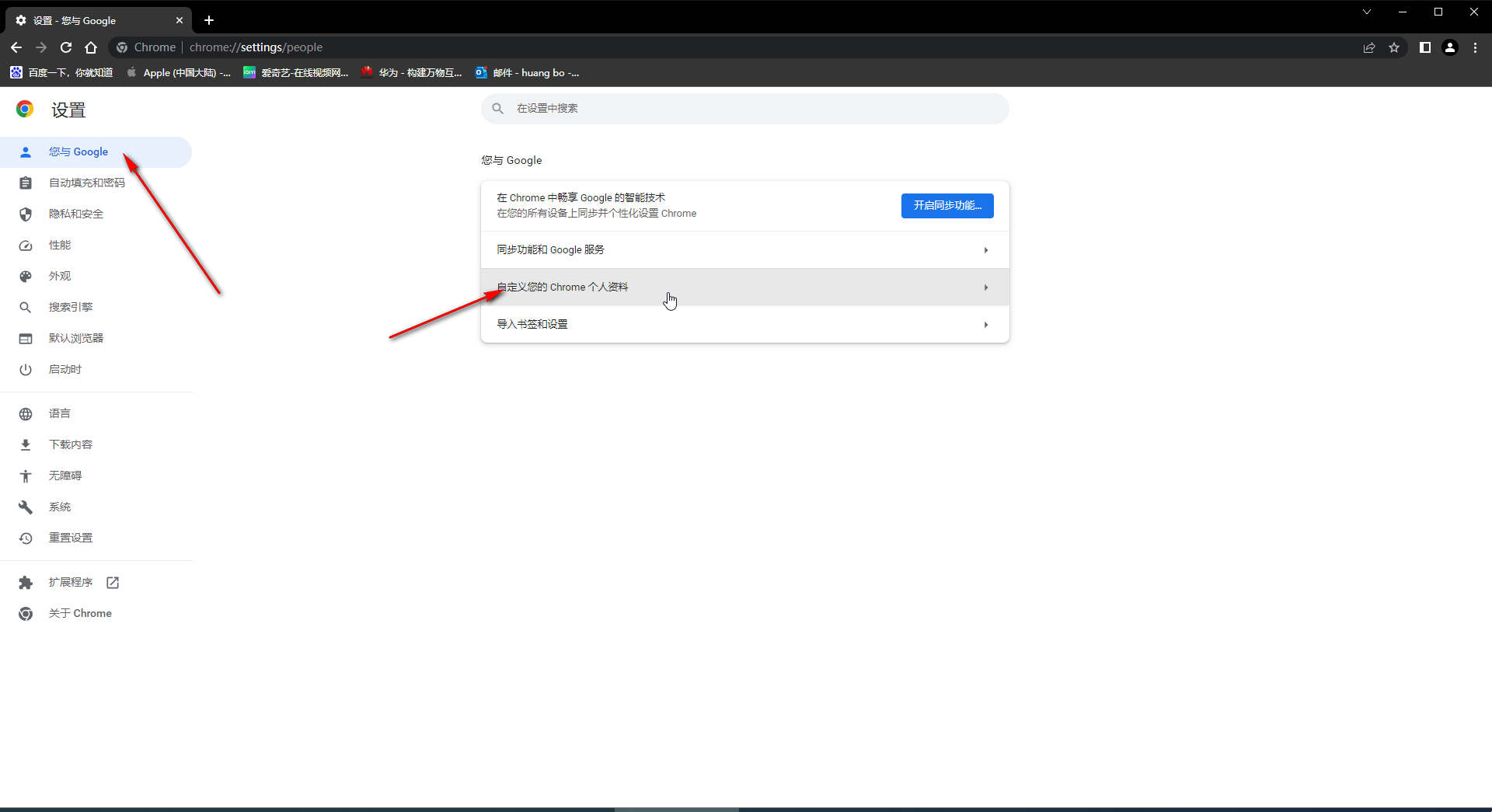Open the 邮件 - huang bo bookmark
1492x812 pixels.
[528, 72]
